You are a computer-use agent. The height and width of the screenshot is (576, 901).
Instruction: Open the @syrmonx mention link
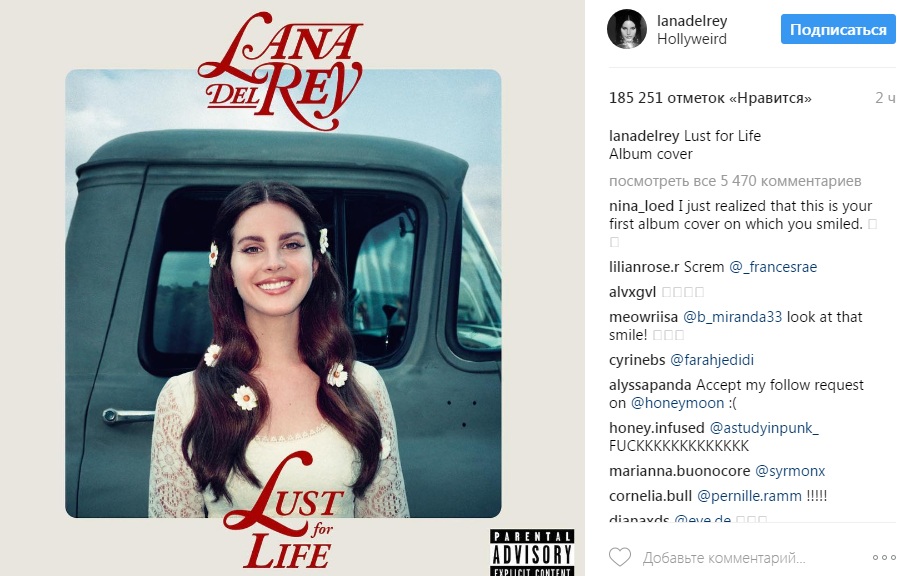click(790, 471)
